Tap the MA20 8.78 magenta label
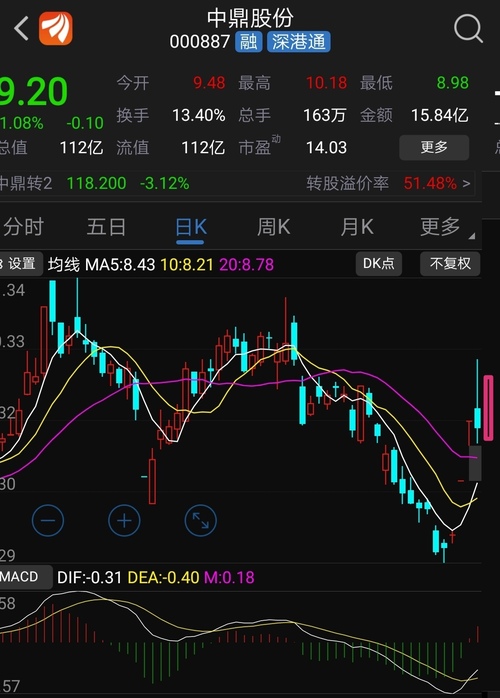 (x=246, y=265)
